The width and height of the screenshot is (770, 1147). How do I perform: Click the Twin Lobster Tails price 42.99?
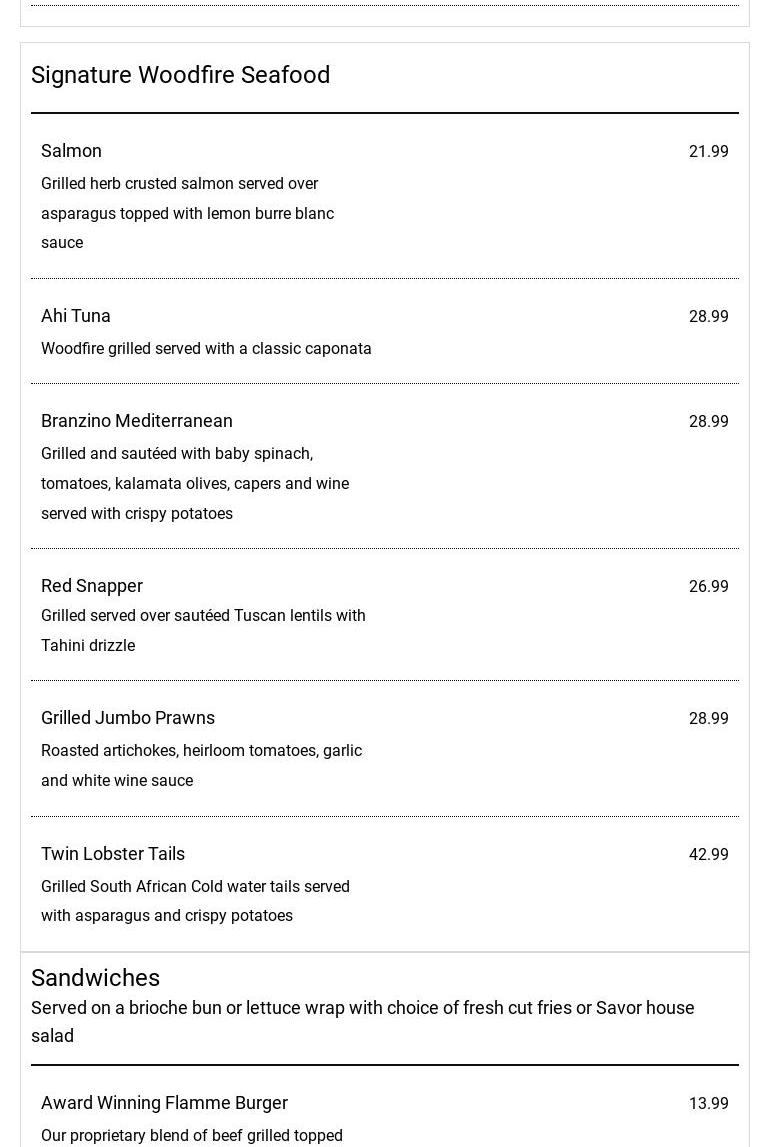tap(708, 855)
